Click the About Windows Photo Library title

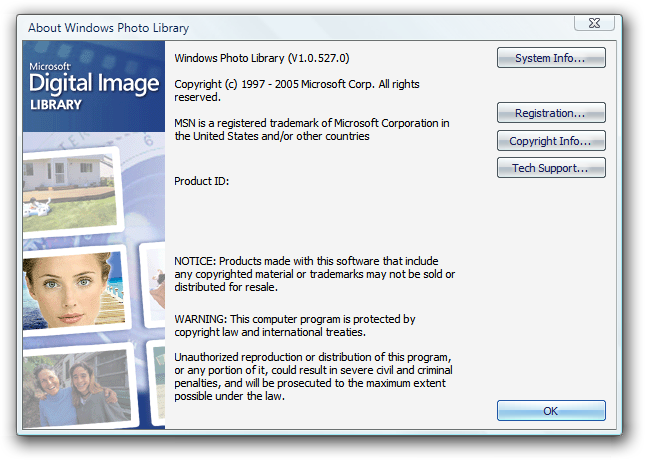tap(108, 28)
